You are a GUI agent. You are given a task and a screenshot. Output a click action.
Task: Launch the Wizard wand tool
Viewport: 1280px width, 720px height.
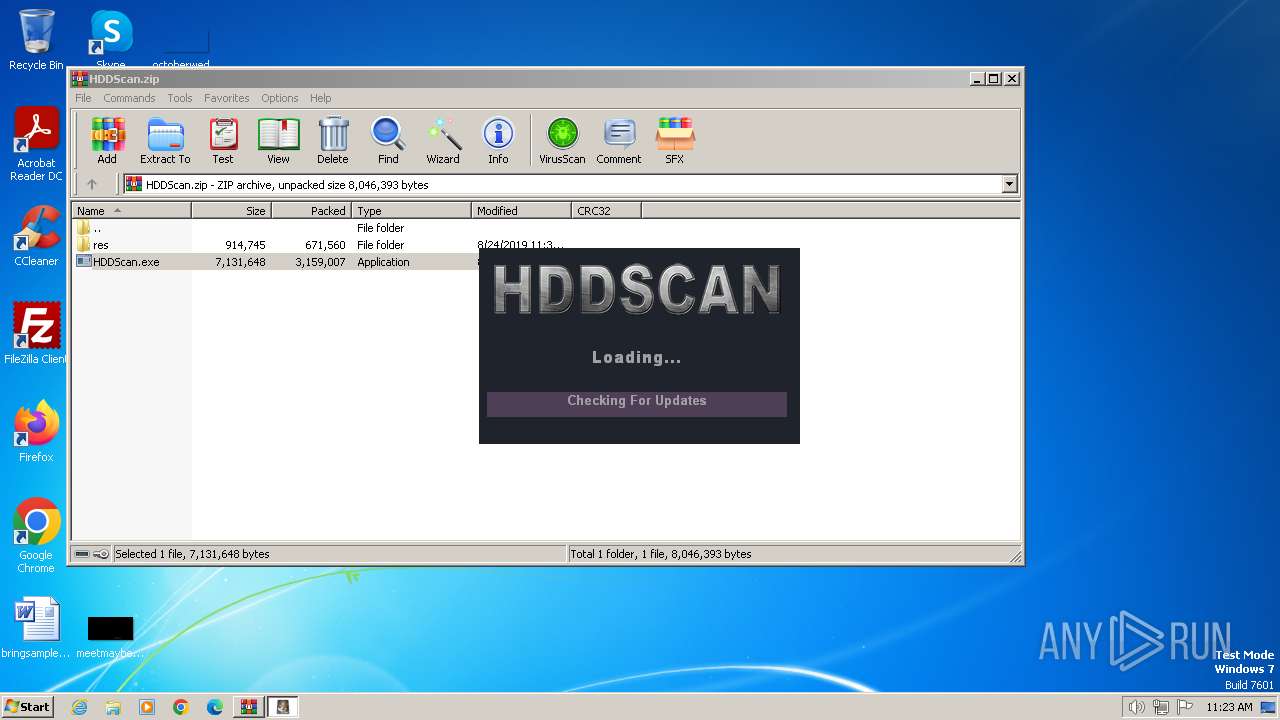(443, 140)
